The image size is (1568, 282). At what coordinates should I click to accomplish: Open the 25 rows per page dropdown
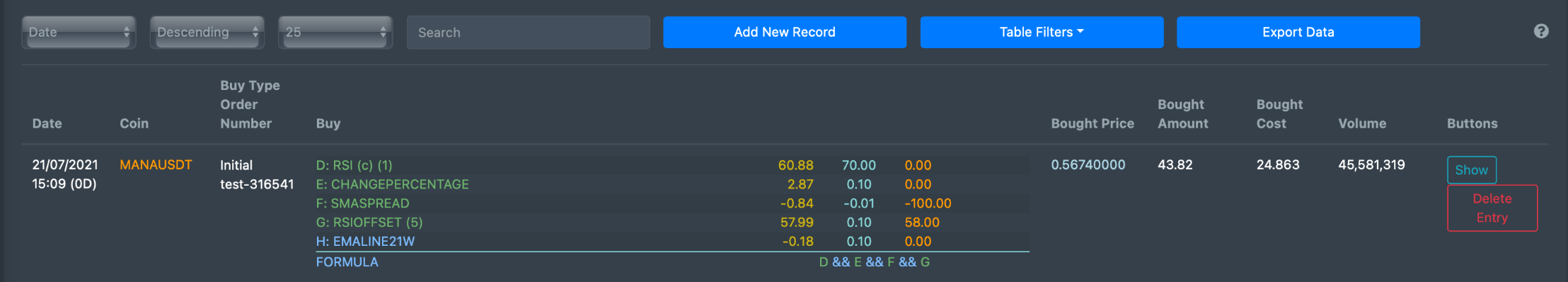[x=335, y=33]
